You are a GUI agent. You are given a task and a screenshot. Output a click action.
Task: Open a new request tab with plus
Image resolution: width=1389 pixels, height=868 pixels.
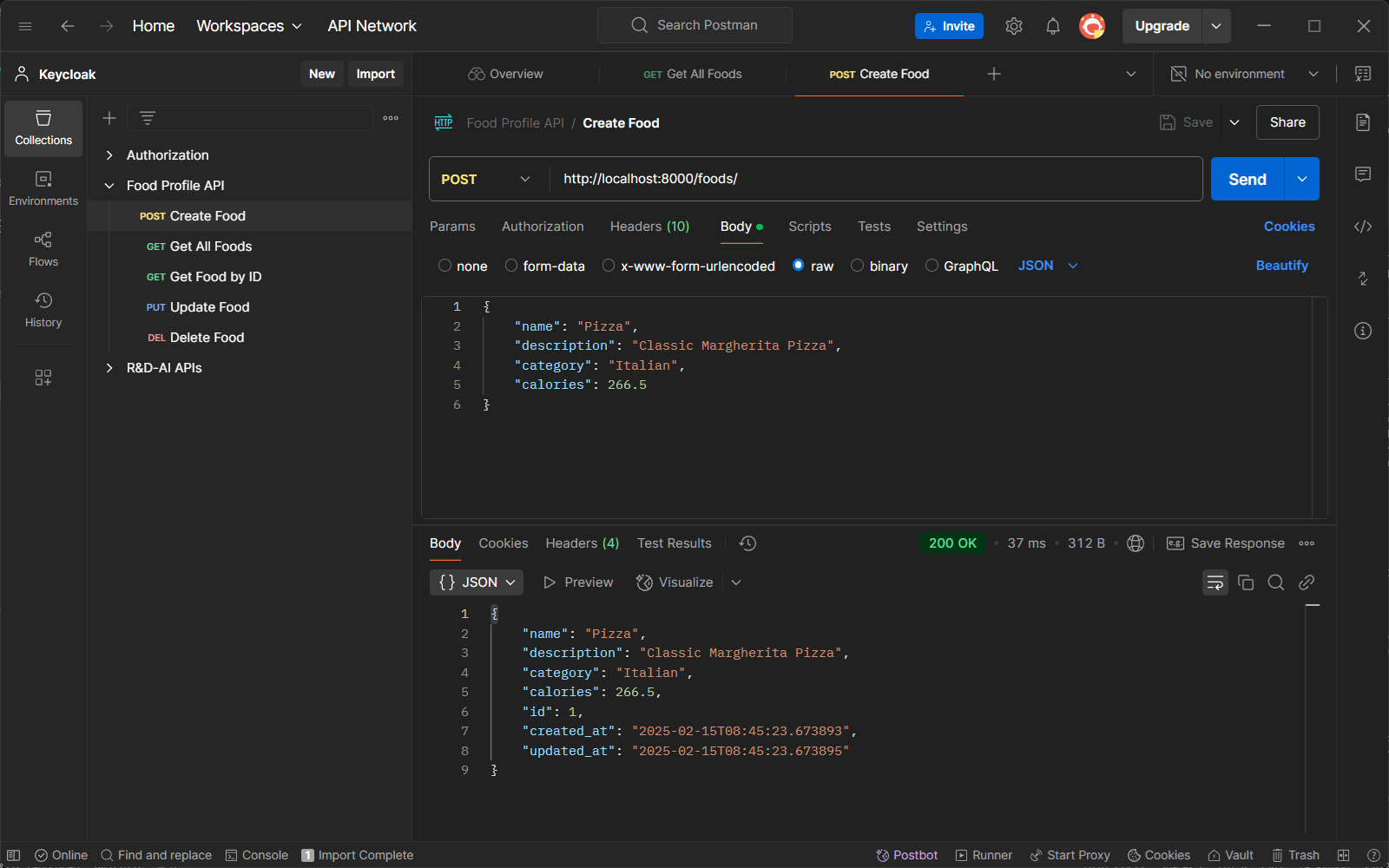(994, 74)
